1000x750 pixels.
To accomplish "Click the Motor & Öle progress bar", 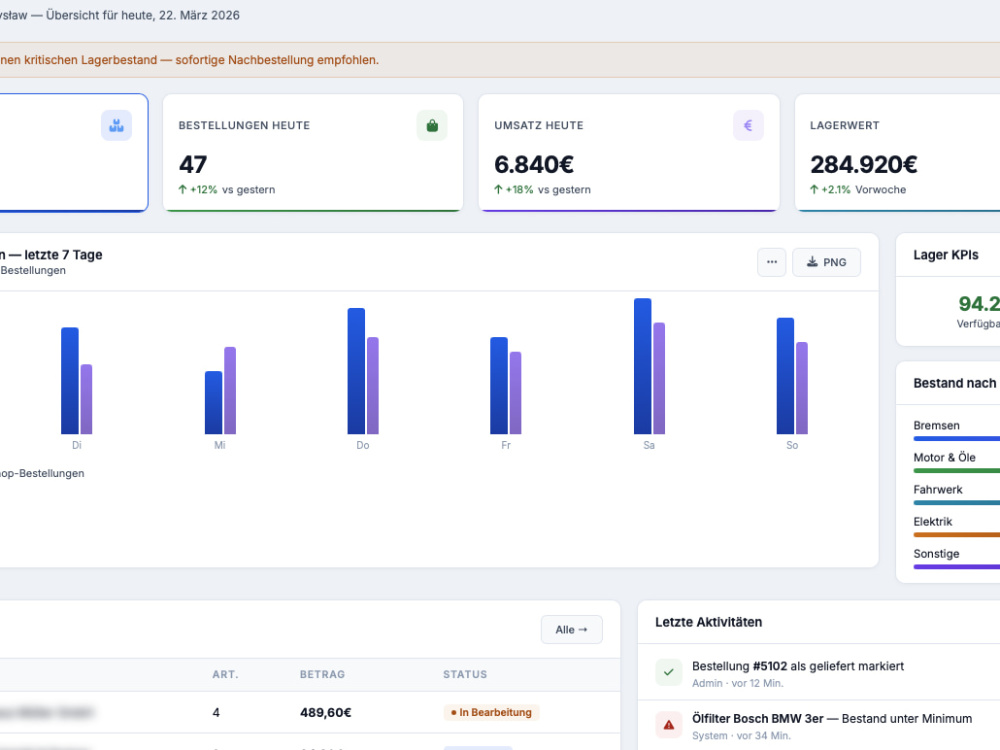I will [x=957, y=471].
